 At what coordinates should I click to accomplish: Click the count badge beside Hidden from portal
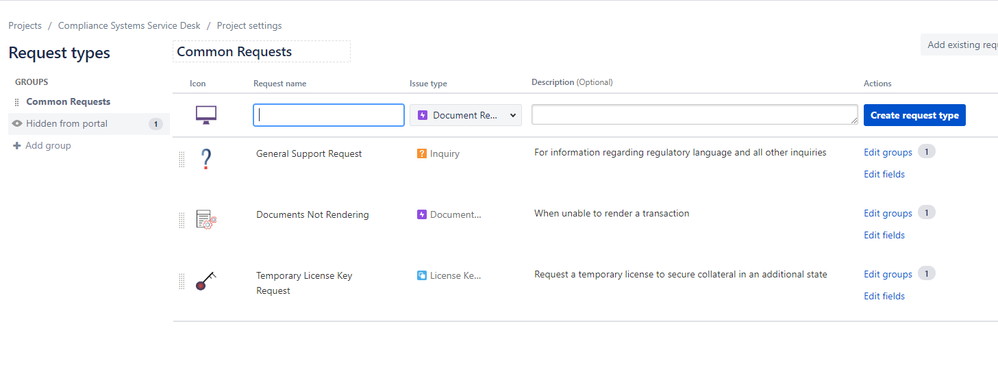coord(156,124)
